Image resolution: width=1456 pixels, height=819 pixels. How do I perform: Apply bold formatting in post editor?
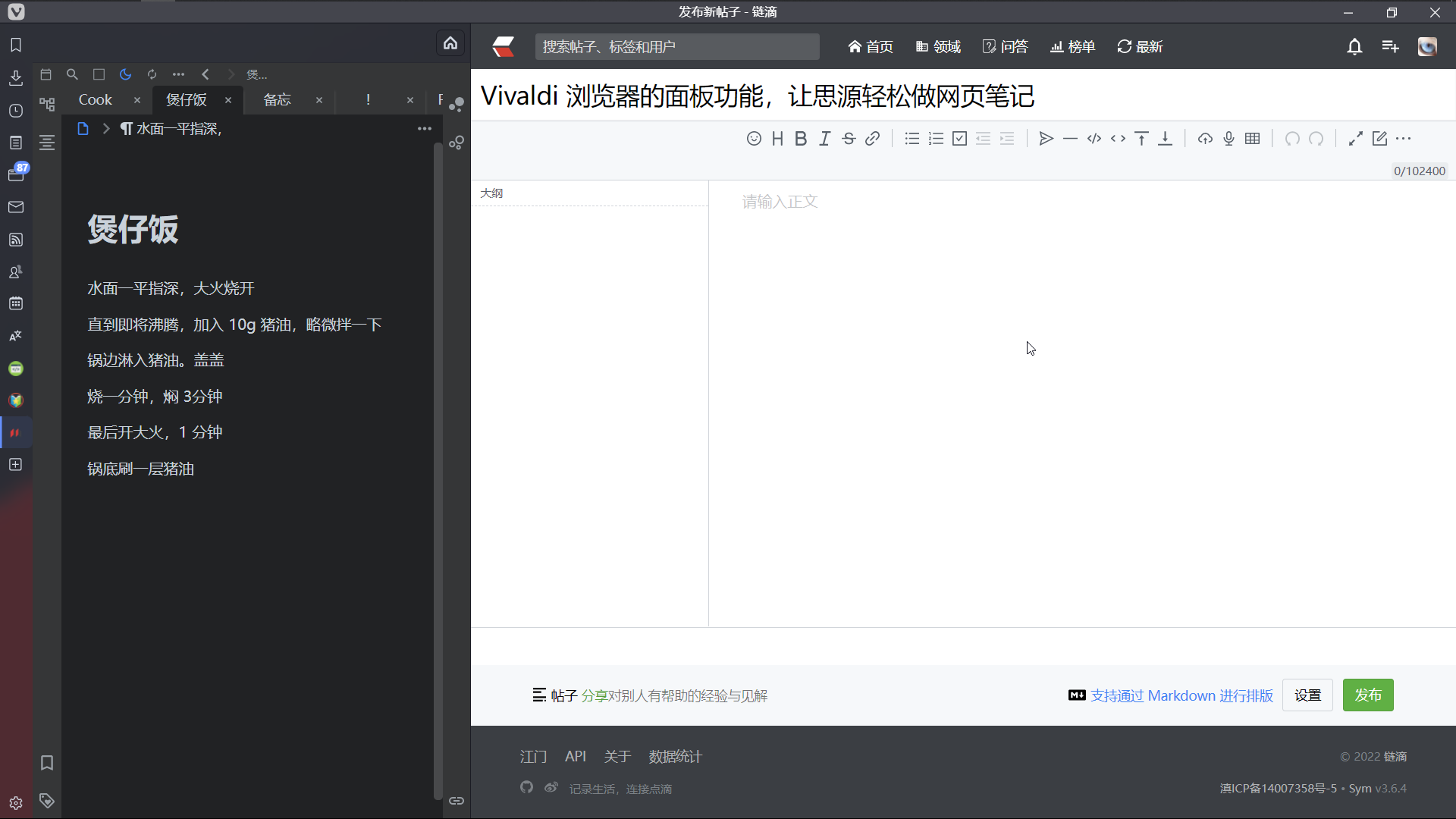pyautogui.click(x=801, y=139)
